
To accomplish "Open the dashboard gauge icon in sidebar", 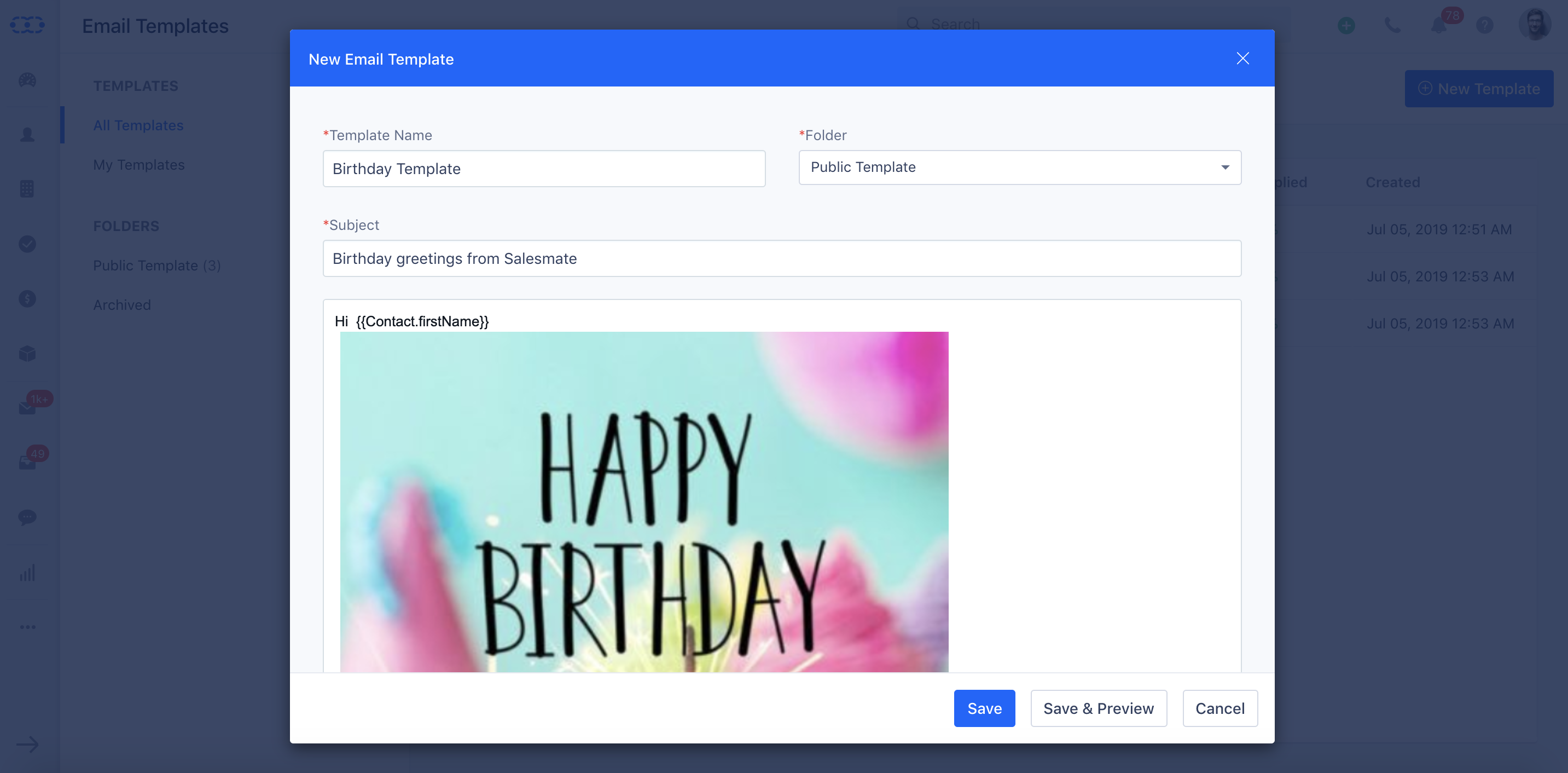I will pos(27,80).
